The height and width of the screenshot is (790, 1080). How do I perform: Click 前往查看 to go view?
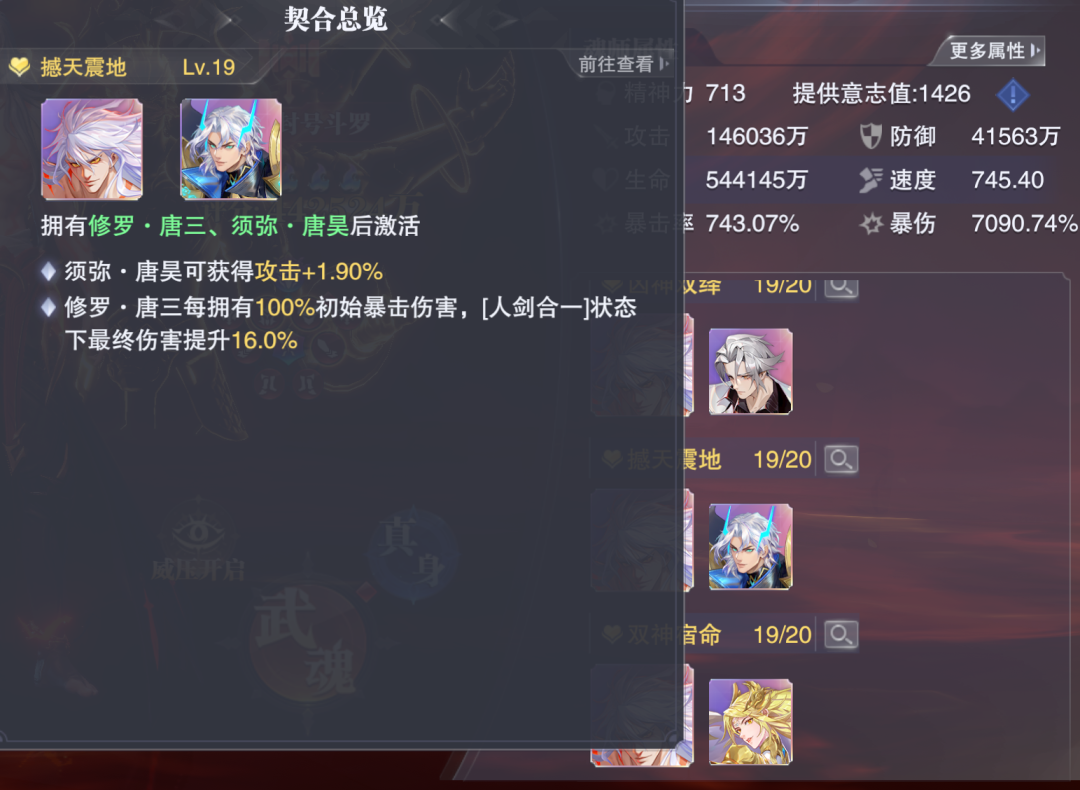pyautogui.click(x=623, y=64)
